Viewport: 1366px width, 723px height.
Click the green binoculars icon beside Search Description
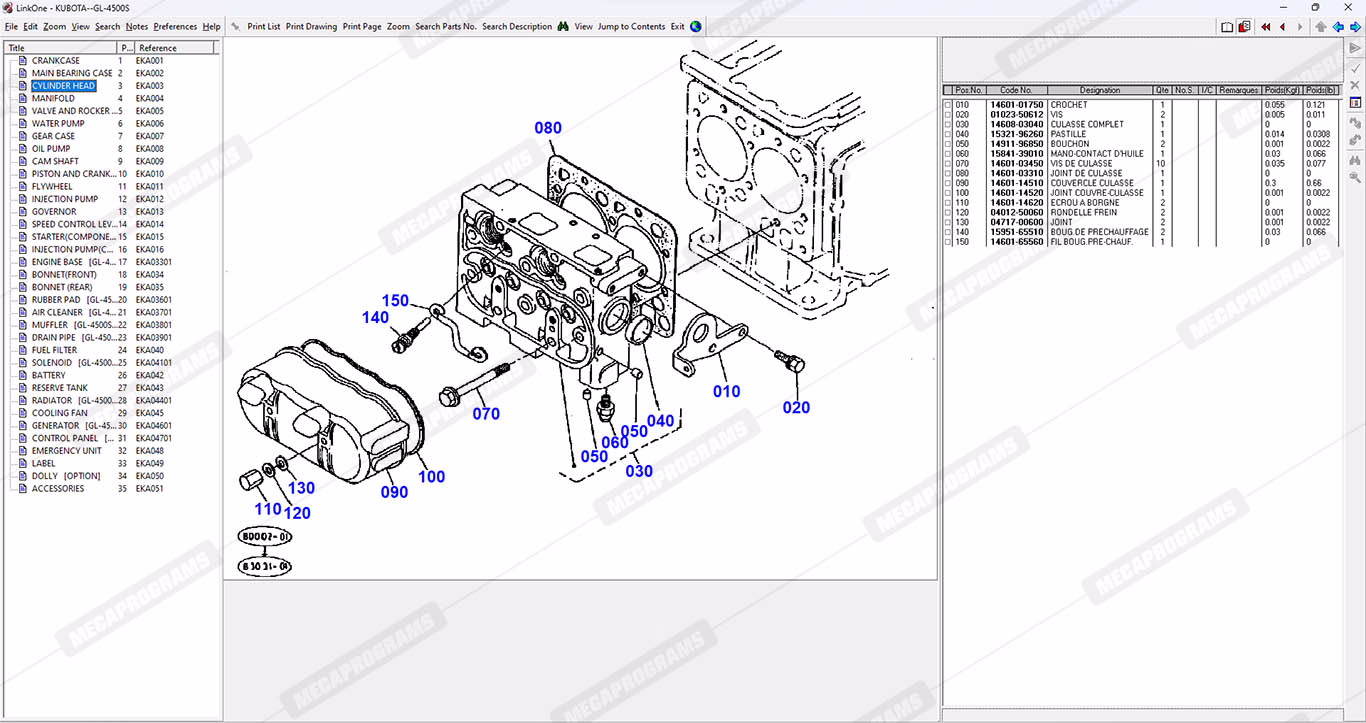click(x=563, y=27)
